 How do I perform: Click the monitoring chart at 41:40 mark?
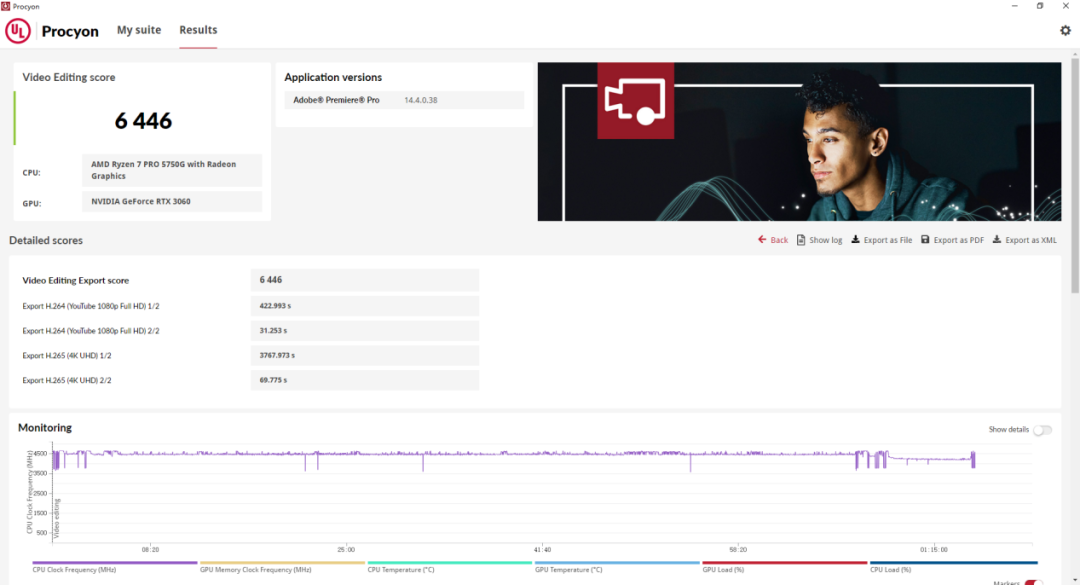point(542,496)
